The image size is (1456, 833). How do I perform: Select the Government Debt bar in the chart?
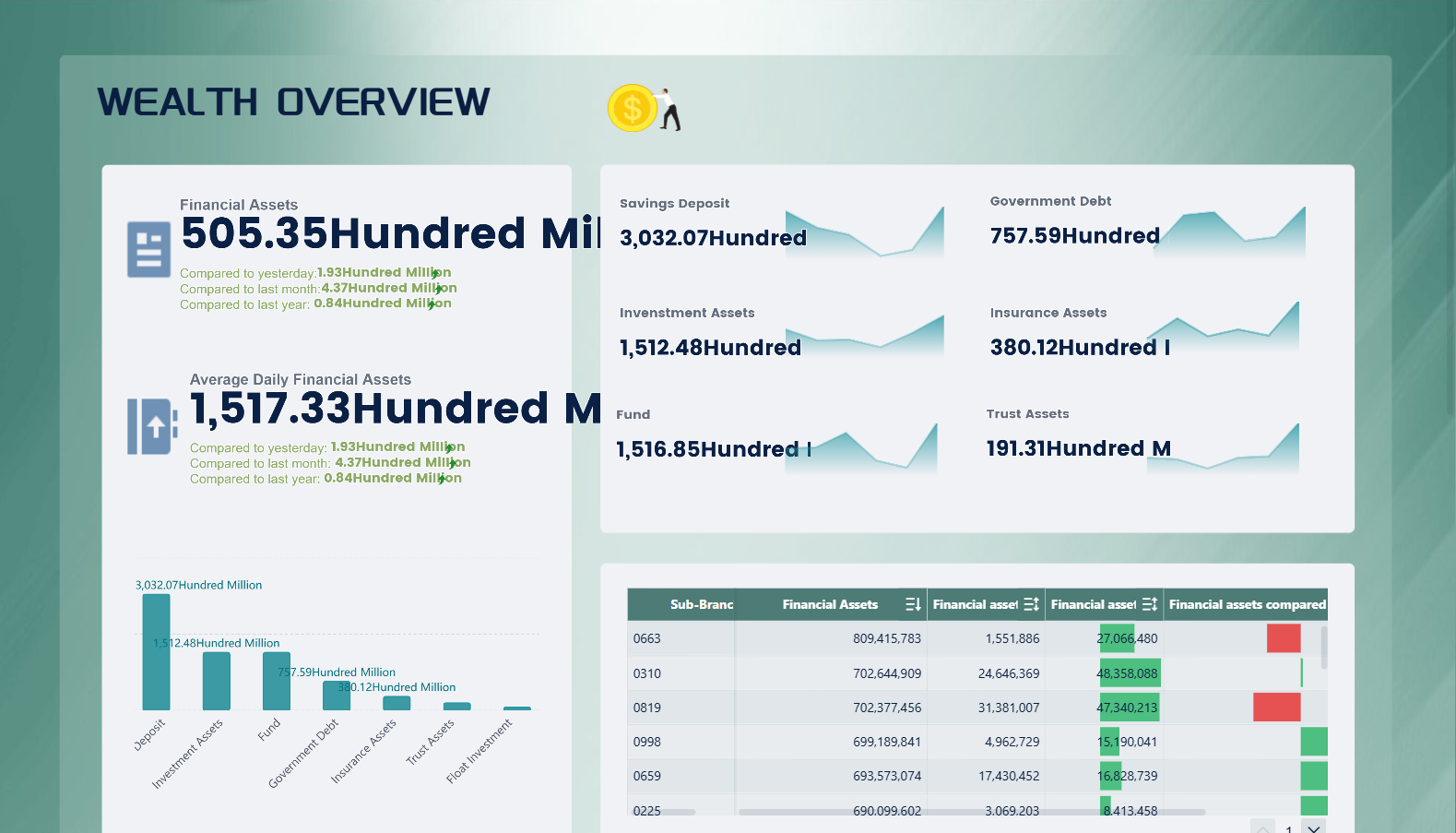coord(337,696)
